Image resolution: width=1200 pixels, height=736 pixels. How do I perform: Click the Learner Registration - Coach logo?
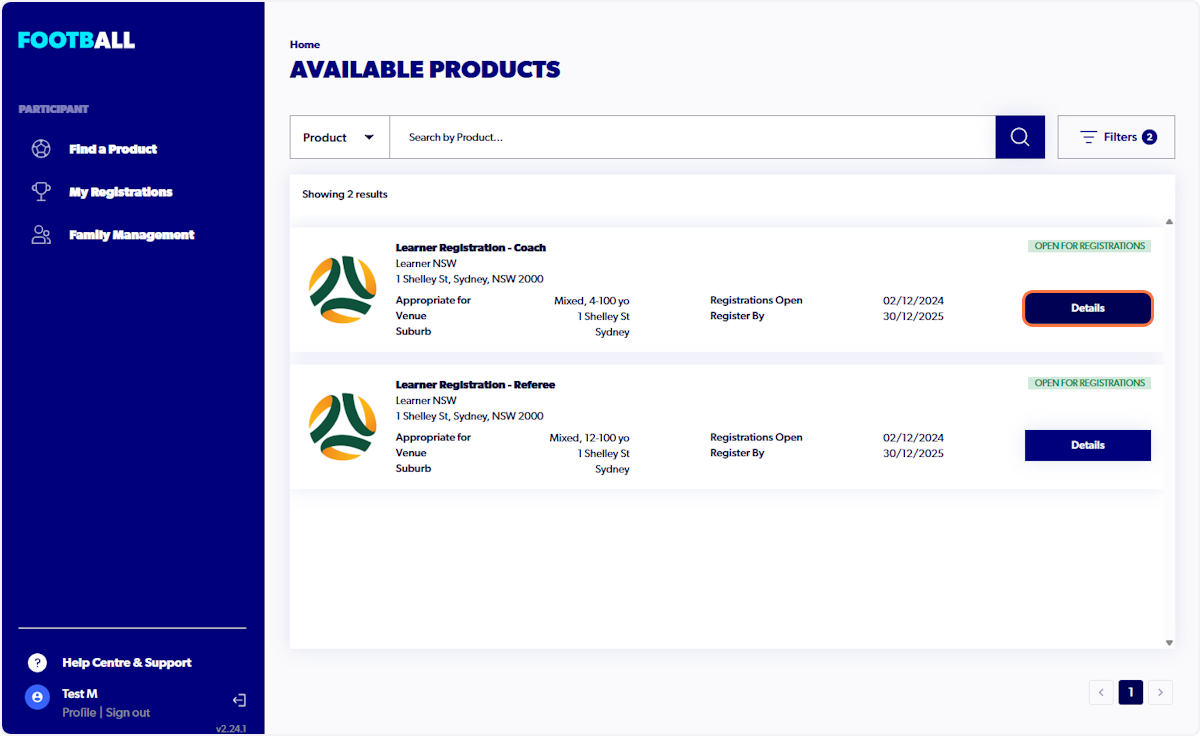pos(342,289)
